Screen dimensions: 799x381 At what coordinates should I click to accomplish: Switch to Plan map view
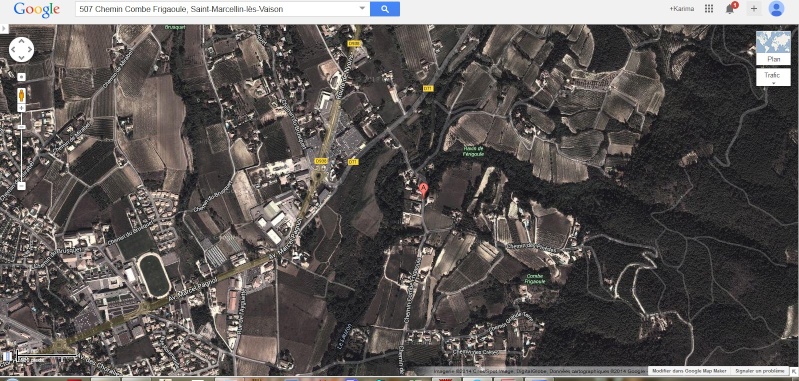click(773, 48)
